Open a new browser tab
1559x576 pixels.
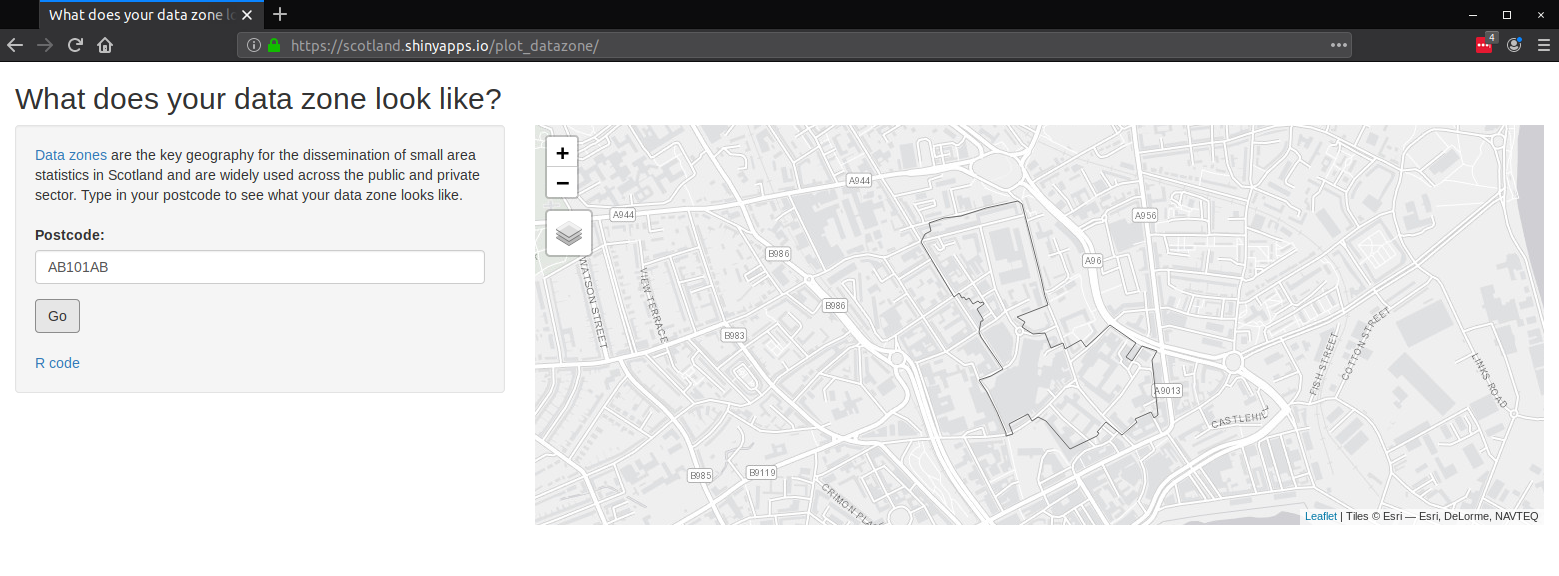point(280,14)
